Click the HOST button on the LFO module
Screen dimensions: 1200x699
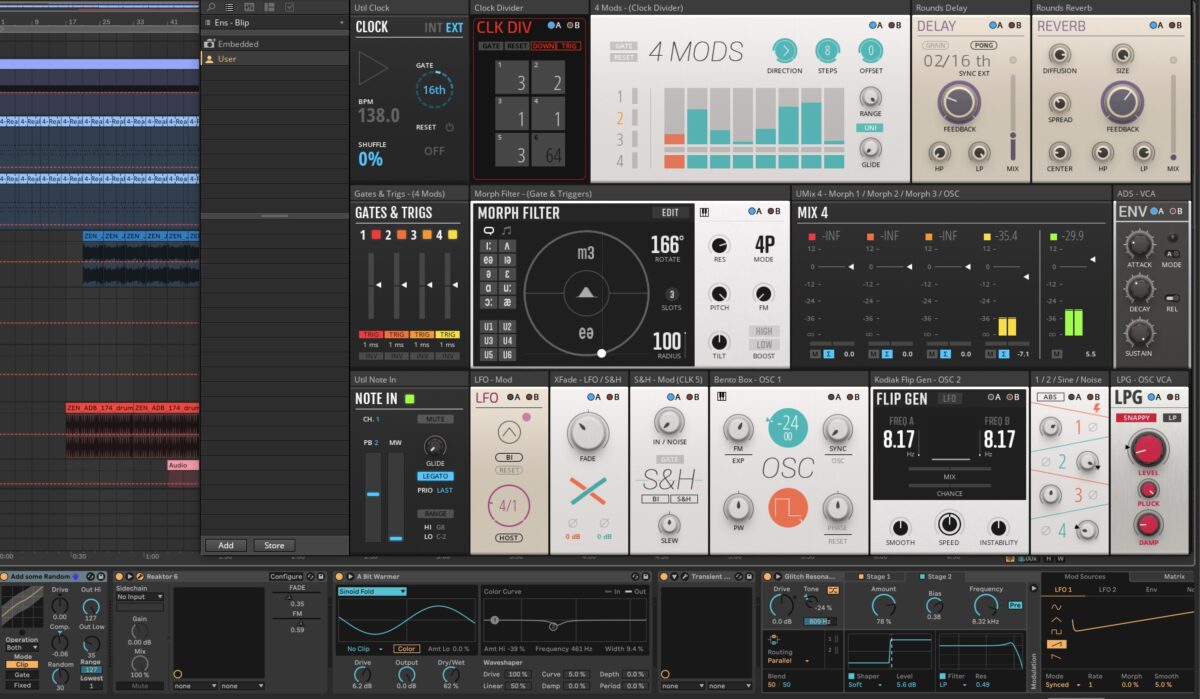coord(508,538)
